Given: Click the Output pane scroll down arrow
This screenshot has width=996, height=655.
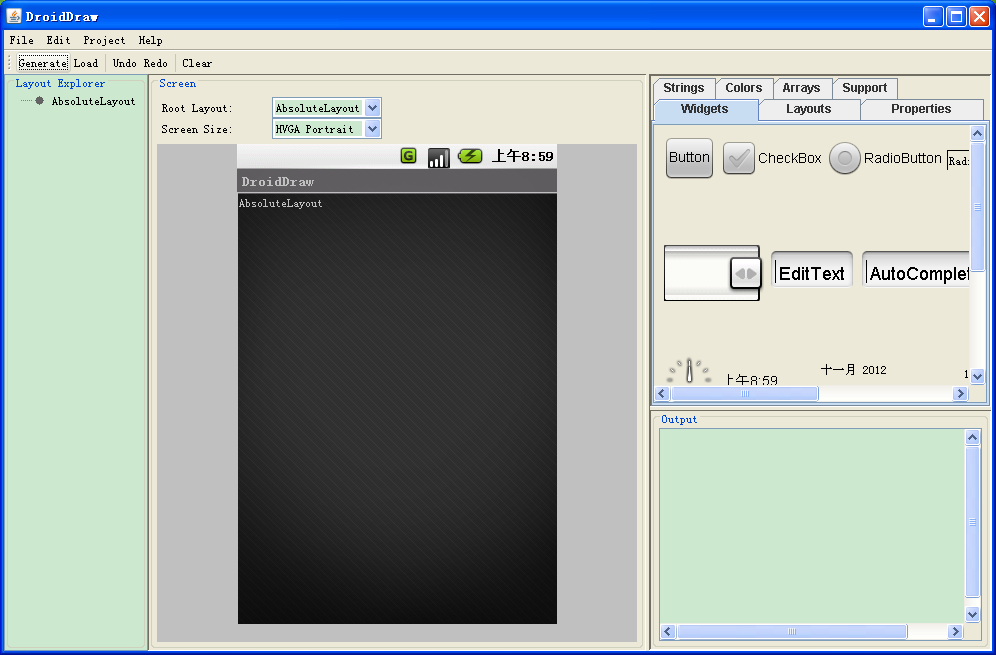Looking at the screenshot, I should [x=972, y=614].
